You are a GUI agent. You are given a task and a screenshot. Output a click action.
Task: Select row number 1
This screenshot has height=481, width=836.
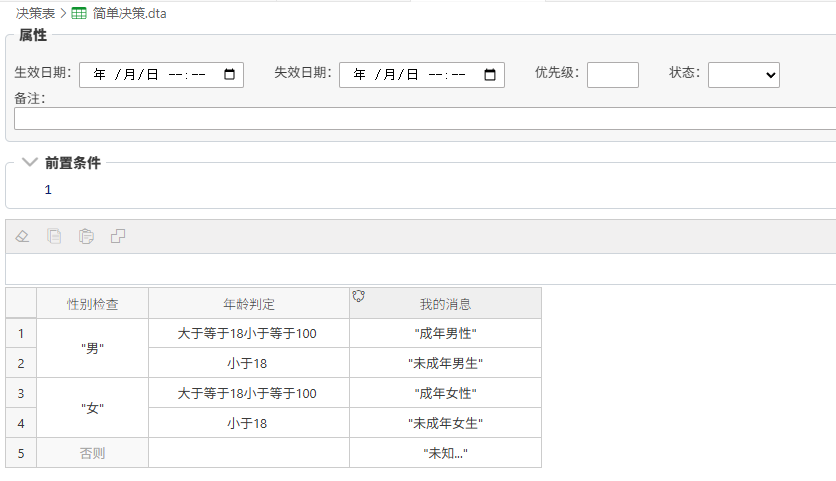21,333
